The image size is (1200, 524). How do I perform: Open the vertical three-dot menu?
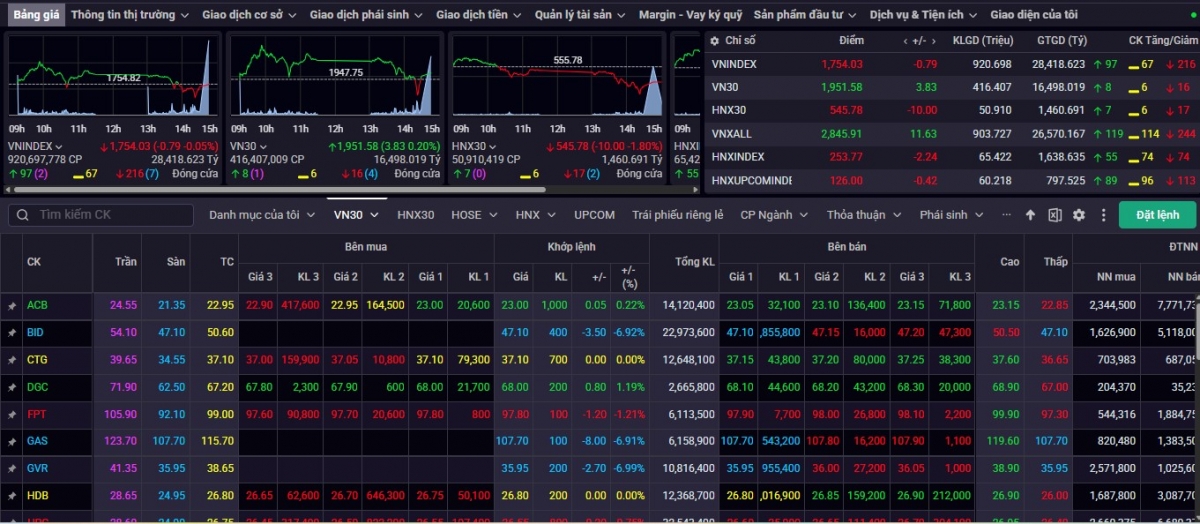point(1103,215)
